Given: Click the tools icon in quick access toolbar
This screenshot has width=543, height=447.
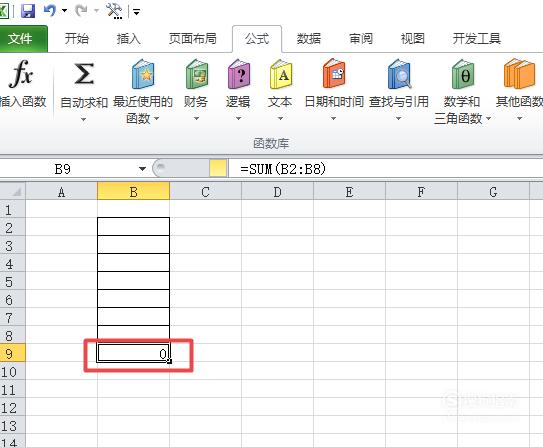Looking at the screenshot, I should click(x=114, y=11).
